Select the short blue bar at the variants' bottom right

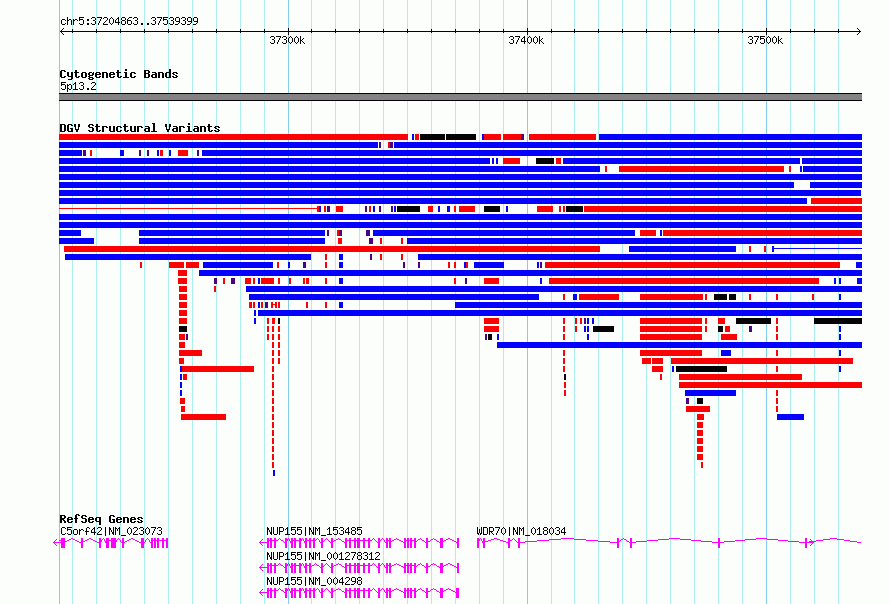[790, 417]
